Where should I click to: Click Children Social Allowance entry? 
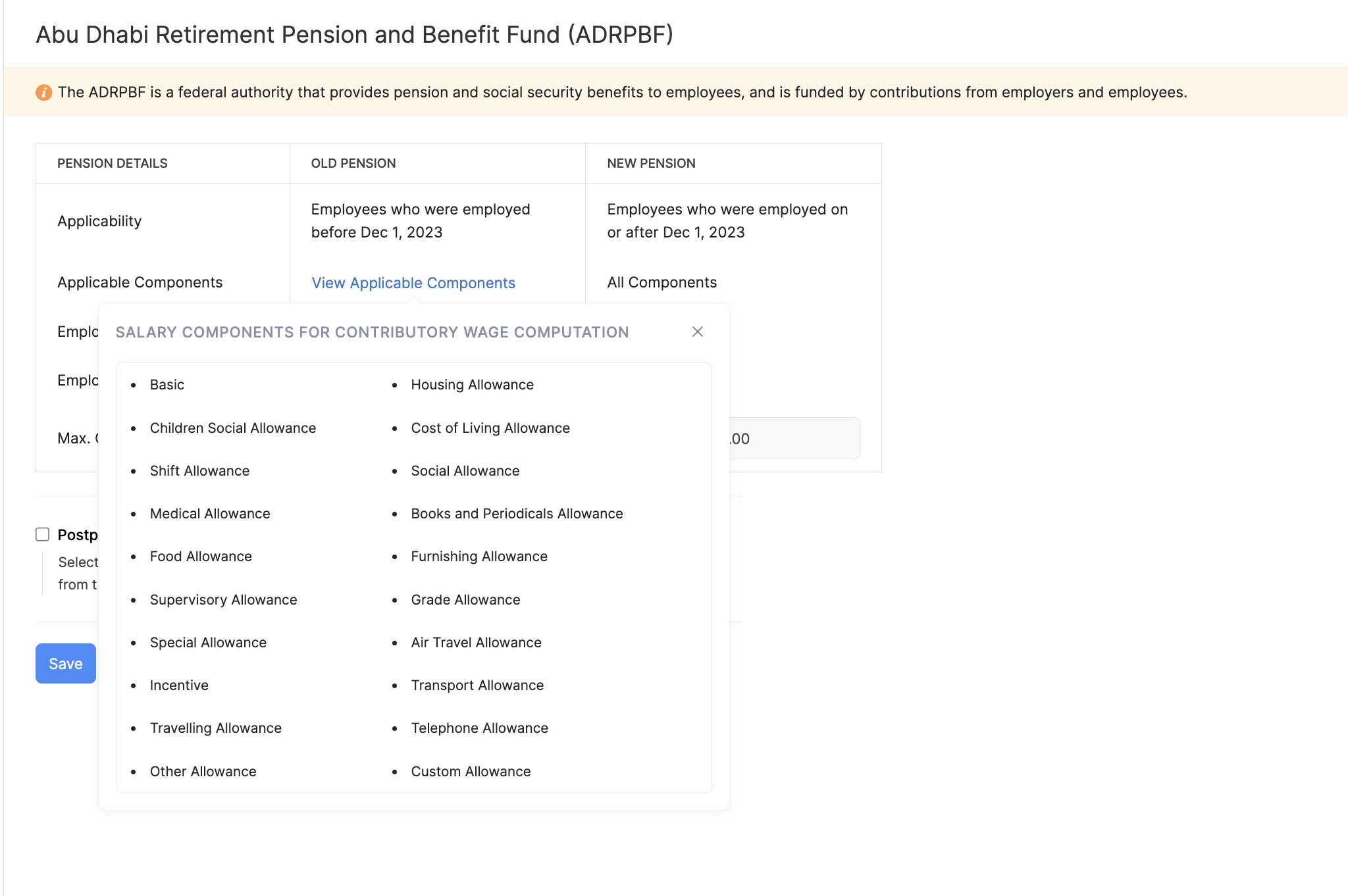click(232, 428)
